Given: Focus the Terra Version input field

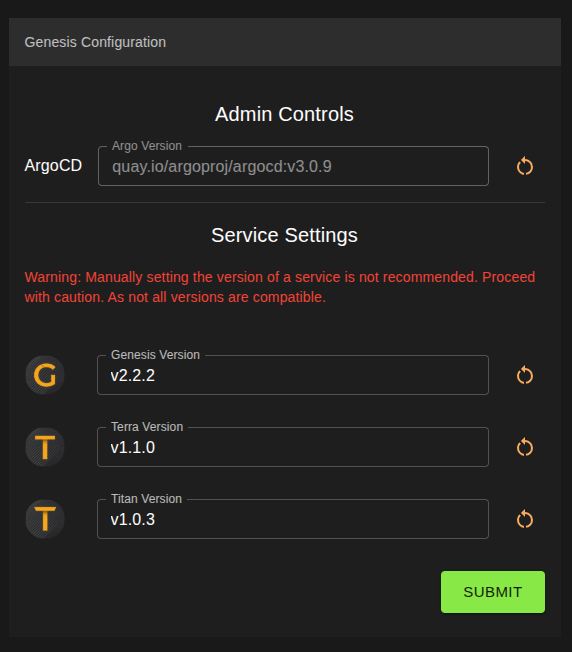Looking at the screenshot, I should tap(293, 447).
